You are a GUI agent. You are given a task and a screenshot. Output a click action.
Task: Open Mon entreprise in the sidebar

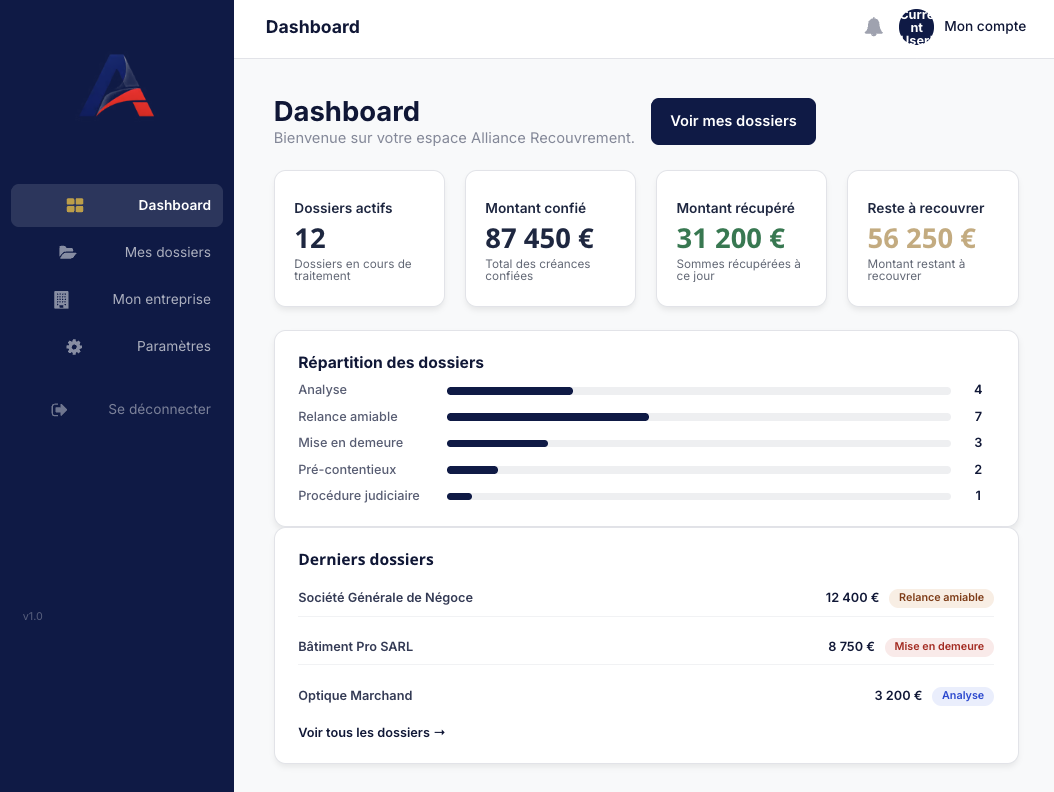117,299
